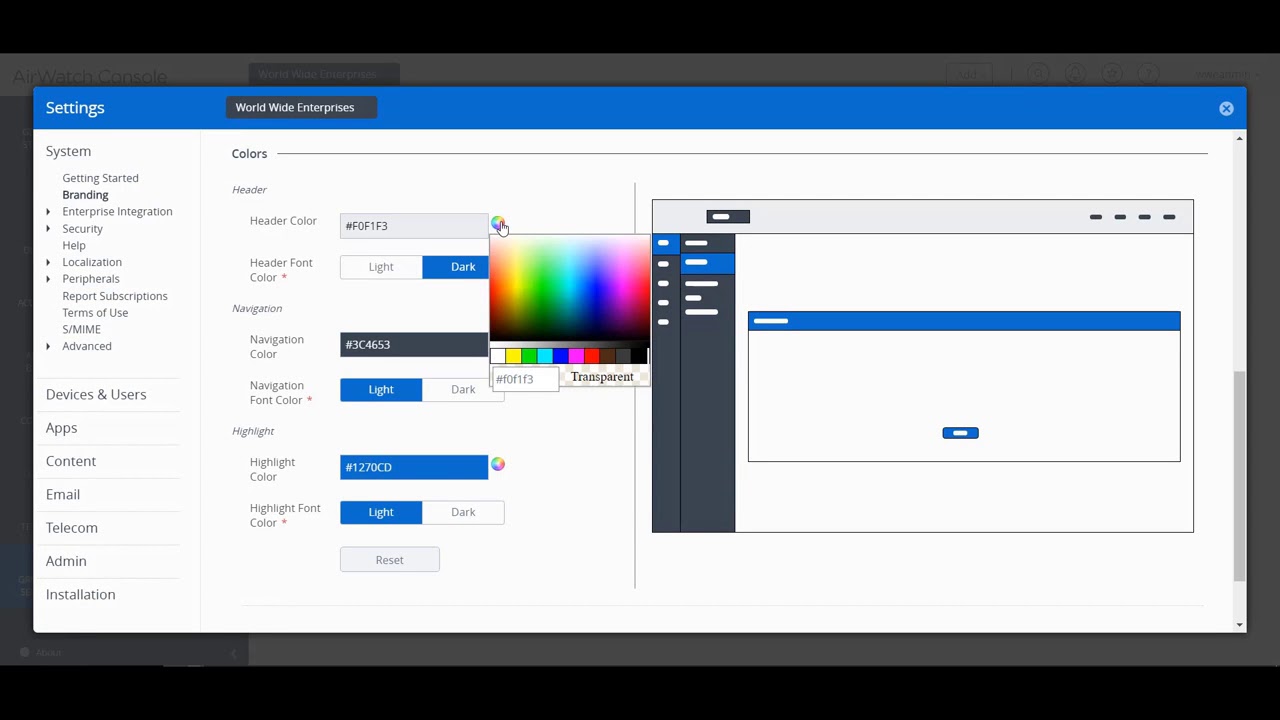Click the Header Color picker wheel icon
This screenshot has height=720, width=1280.
tap(498, 223)
